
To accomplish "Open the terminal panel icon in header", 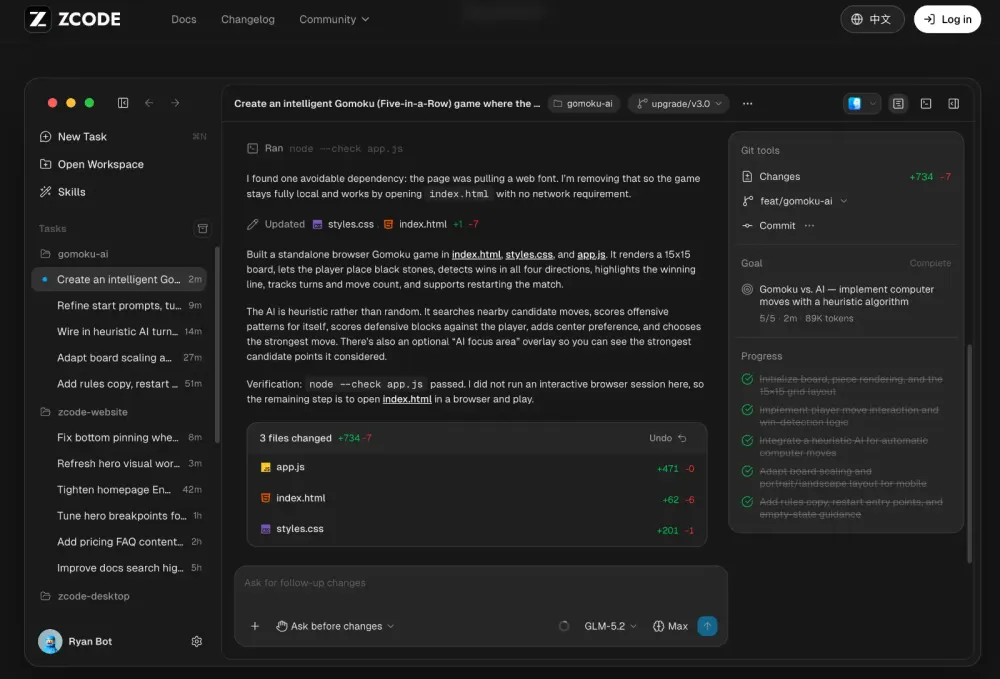I will (x=926, y=103).
